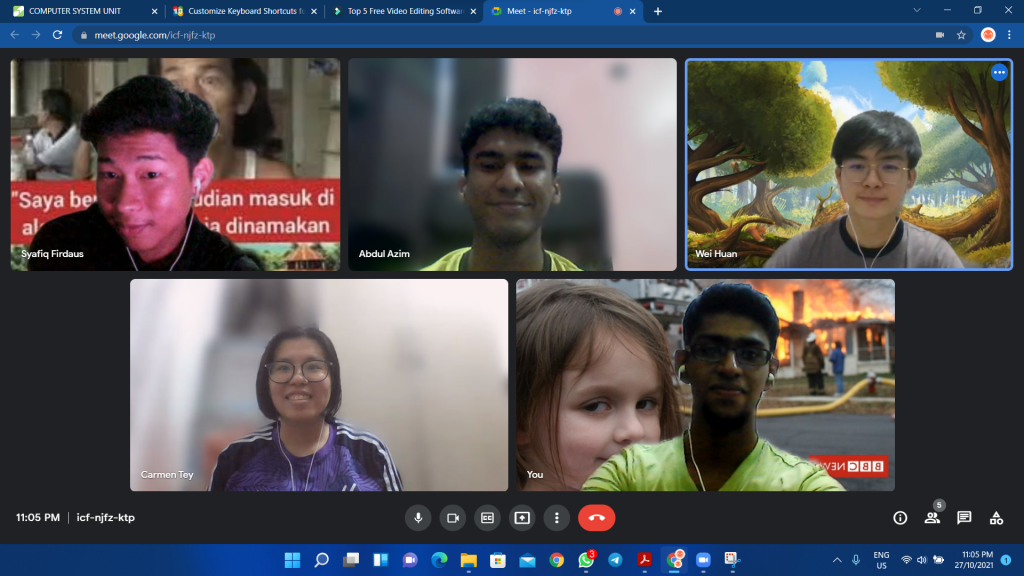The height and width of the screenshot is (576, 1024).
Task: Switch to the COMPUTER SYSTEM UNIT tab
Action: coord(80,11)
